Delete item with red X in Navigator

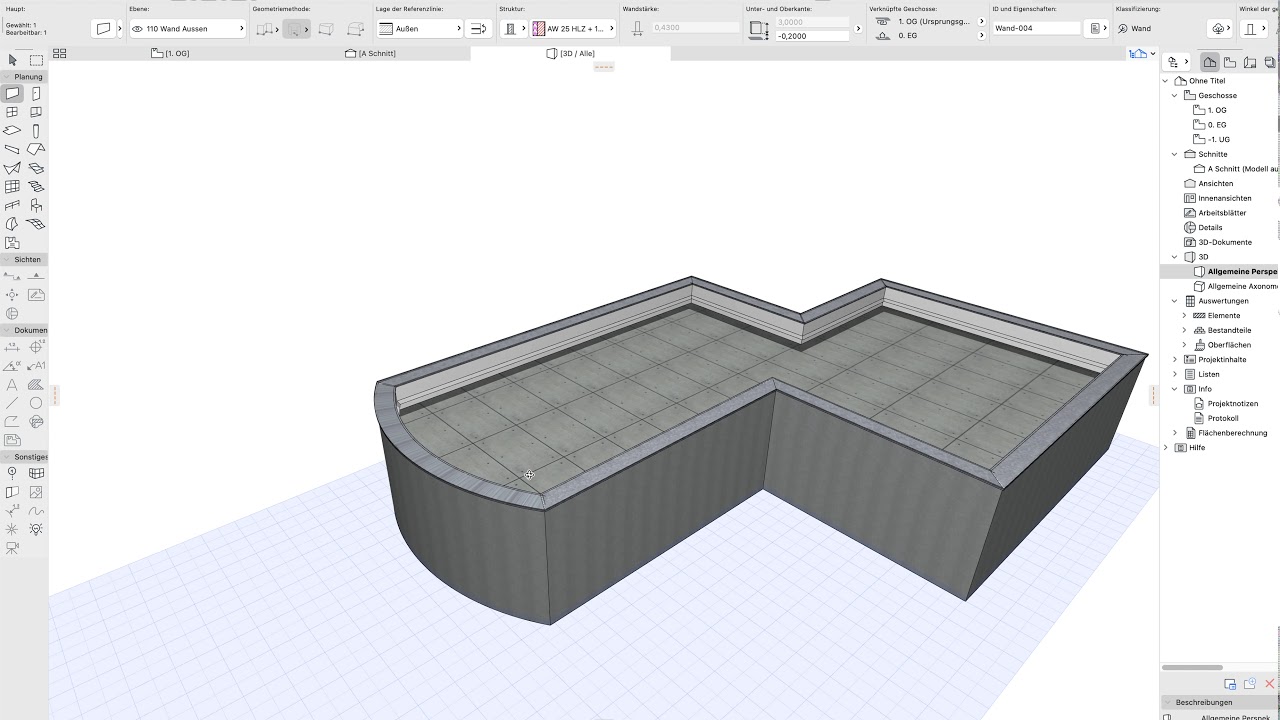(x=1270, y=684)
